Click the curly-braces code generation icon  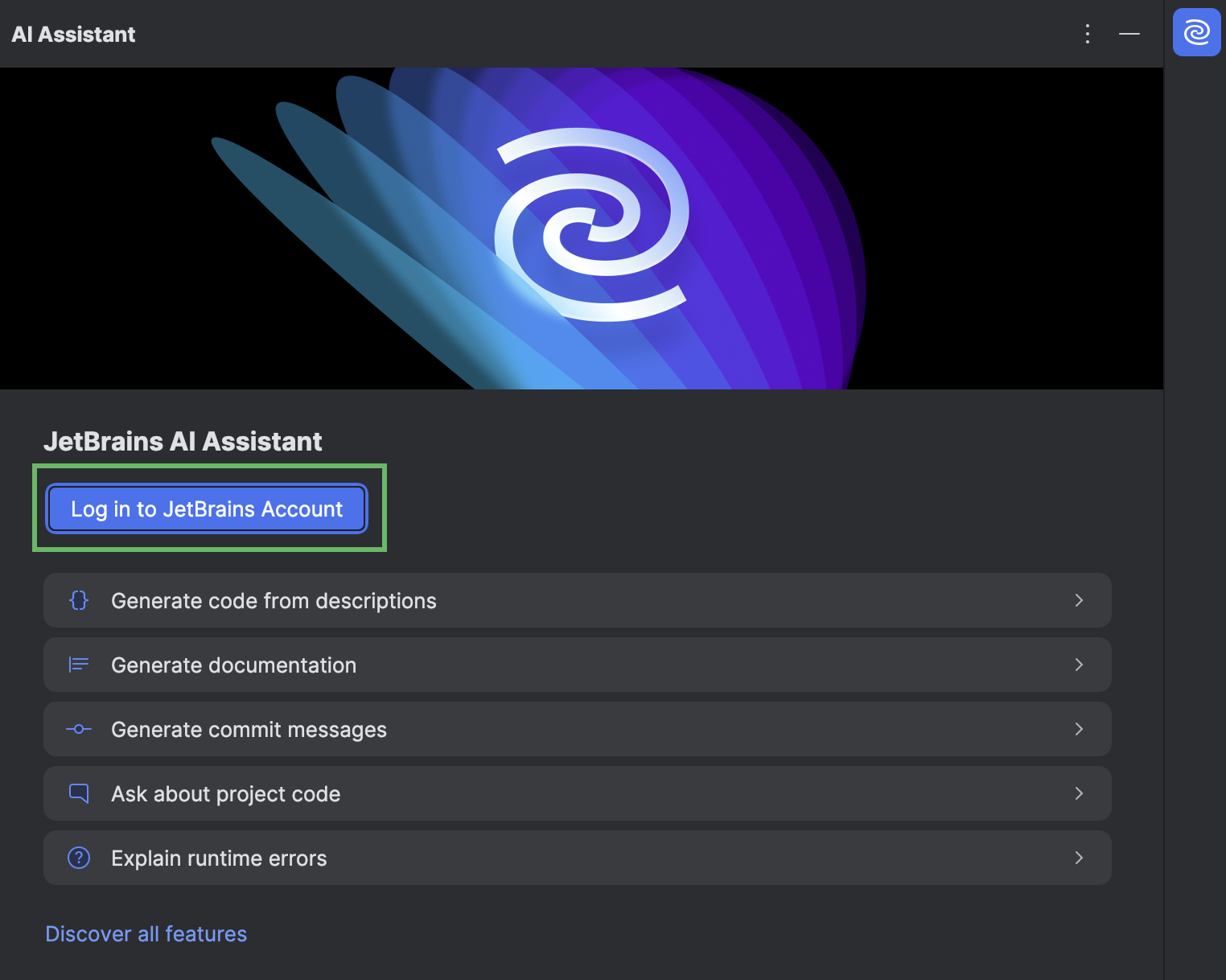[x=78, y=600]
